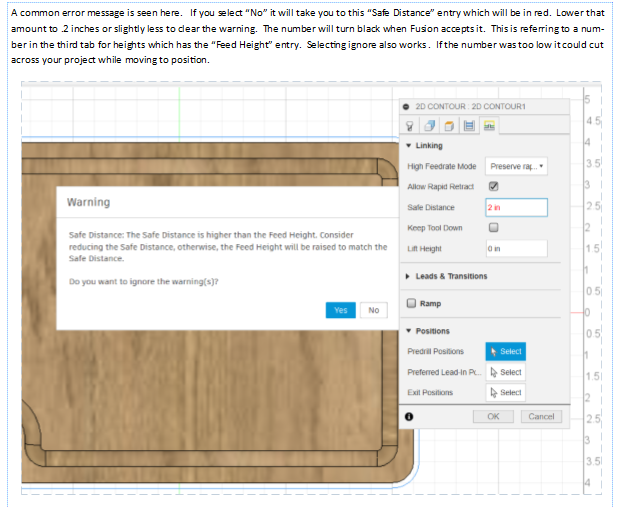
Task: Uncheck Allow Rapid Retract checkbox
Action: click(x=493, y=186)
